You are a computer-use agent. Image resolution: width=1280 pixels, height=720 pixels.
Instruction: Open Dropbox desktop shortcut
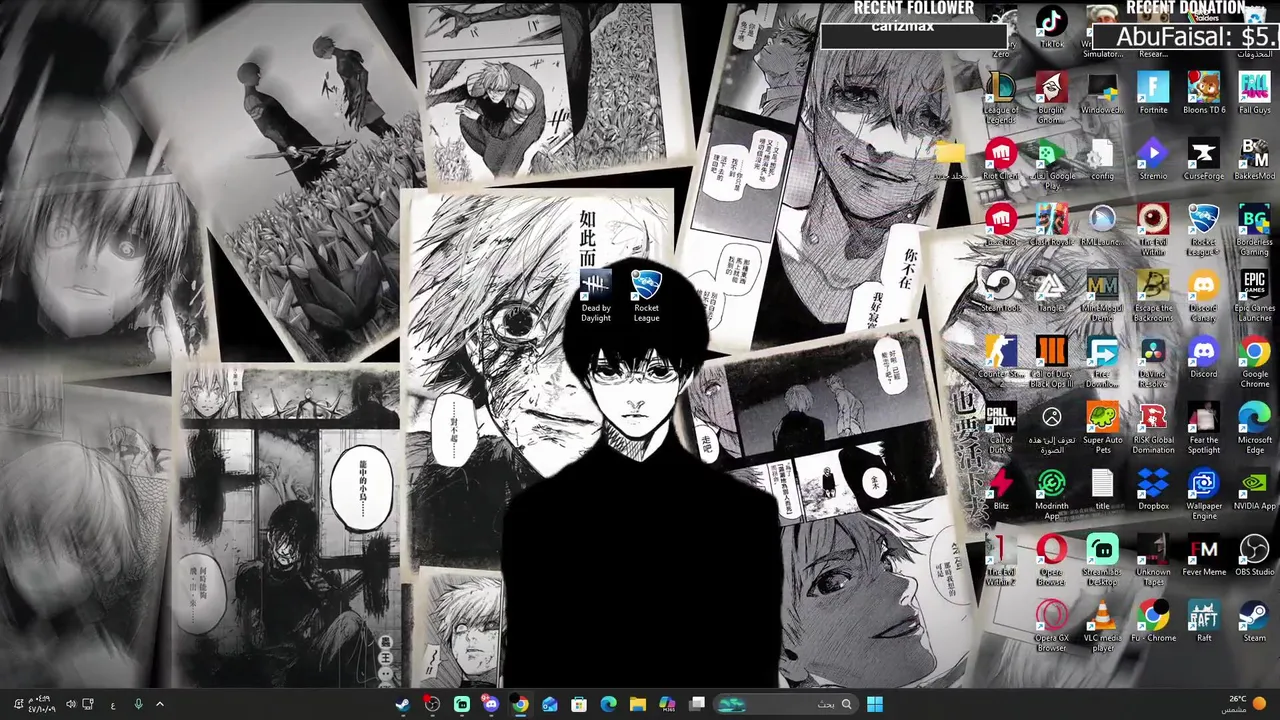click(1153, 489)
